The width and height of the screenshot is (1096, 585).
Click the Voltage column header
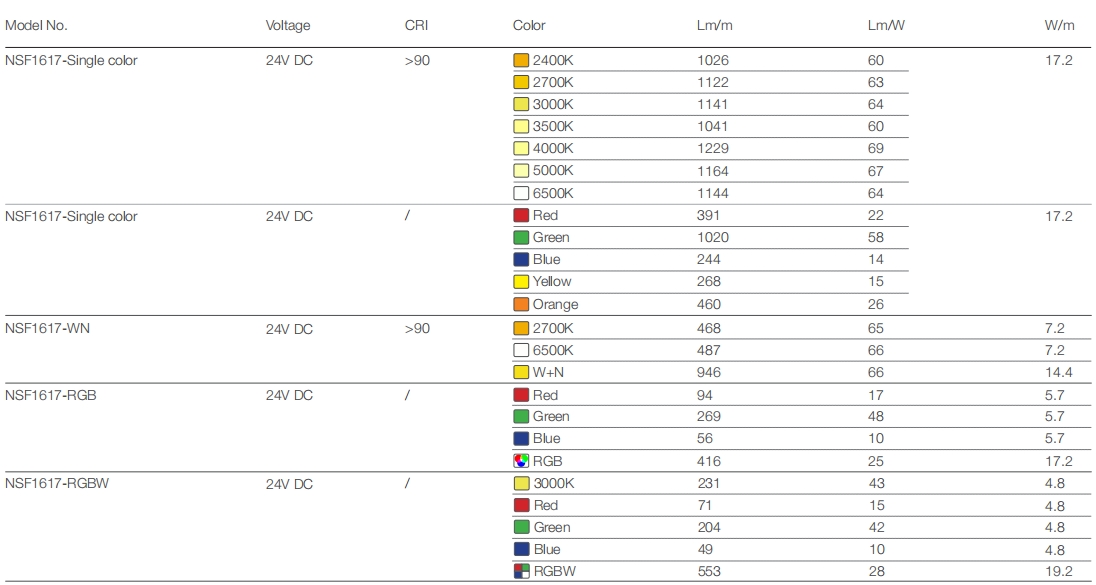click(288, 25)
